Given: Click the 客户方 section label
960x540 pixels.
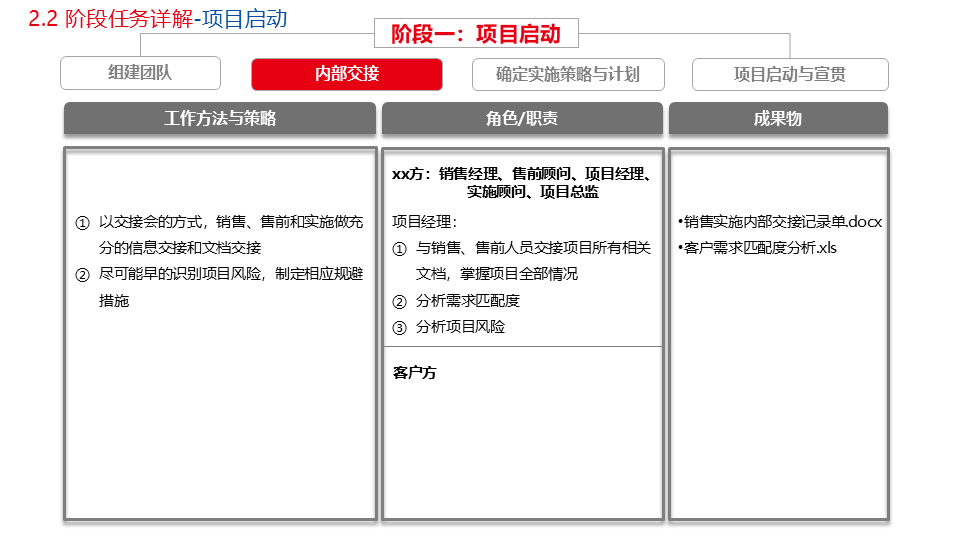Looking at the screenshot, I should 414,372.
